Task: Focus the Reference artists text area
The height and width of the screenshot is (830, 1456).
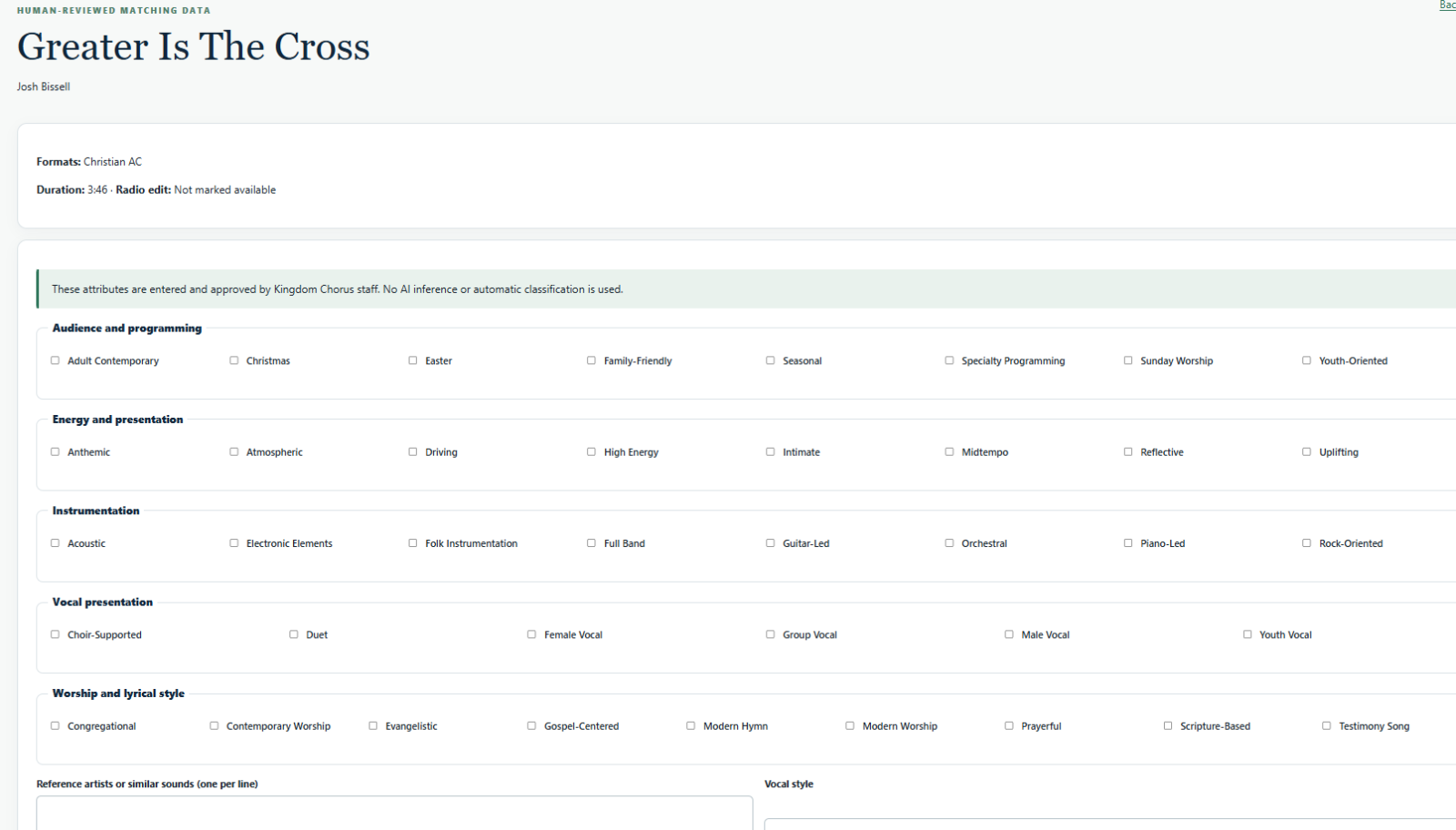Action: (395, 814)
